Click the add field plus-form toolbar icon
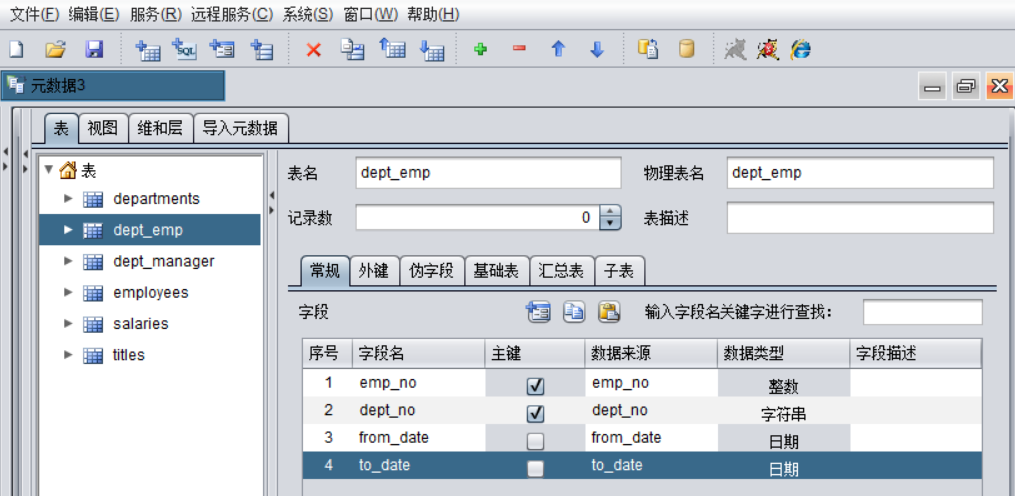The height and width of the screenshot is (496, 1015). 222,50
